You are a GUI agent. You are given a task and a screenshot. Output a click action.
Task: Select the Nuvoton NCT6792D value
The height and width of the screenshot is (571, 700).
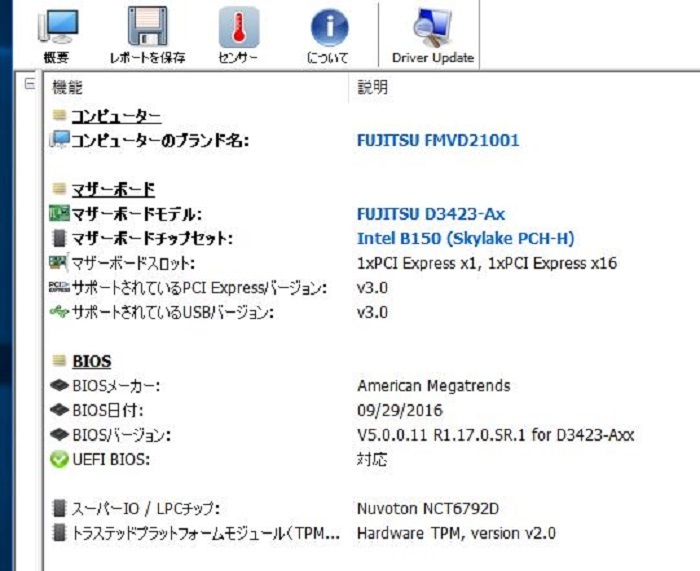(428, 508)
